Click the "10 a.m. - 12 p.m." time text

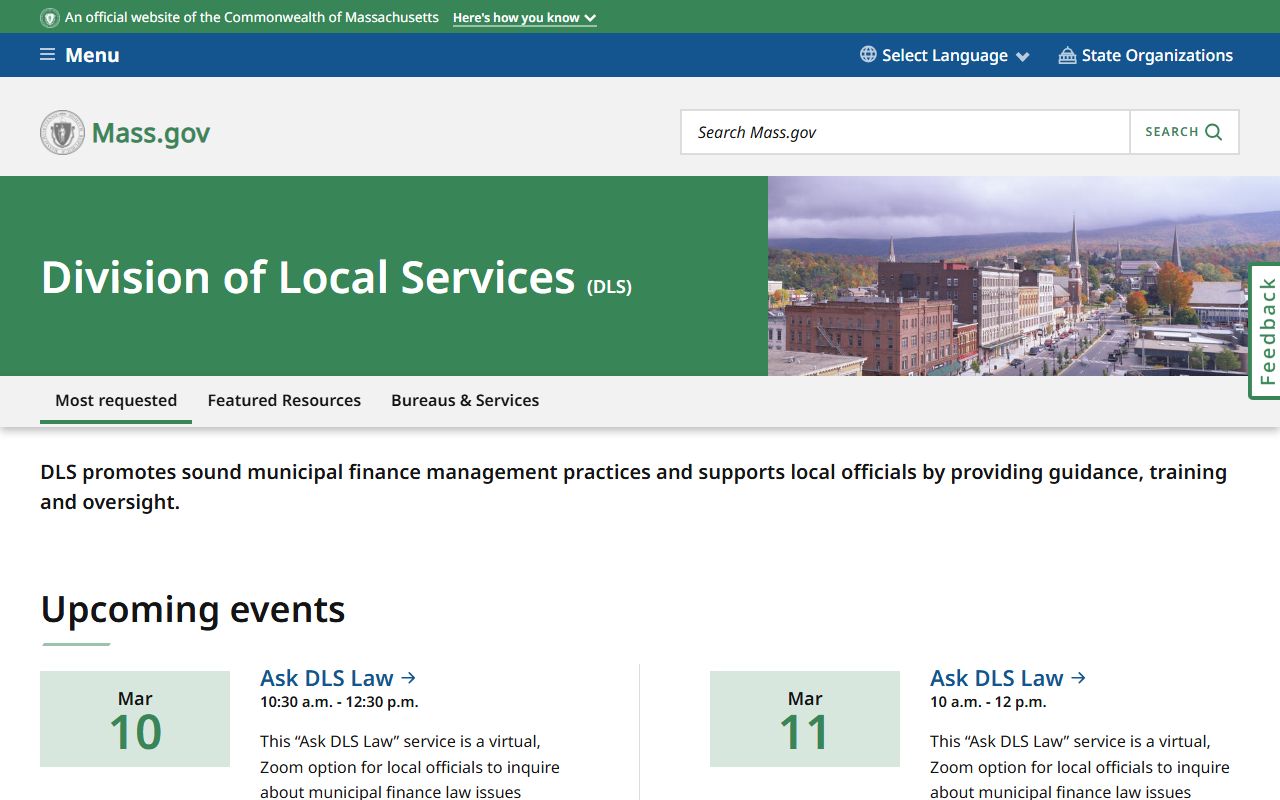[988, 702]
